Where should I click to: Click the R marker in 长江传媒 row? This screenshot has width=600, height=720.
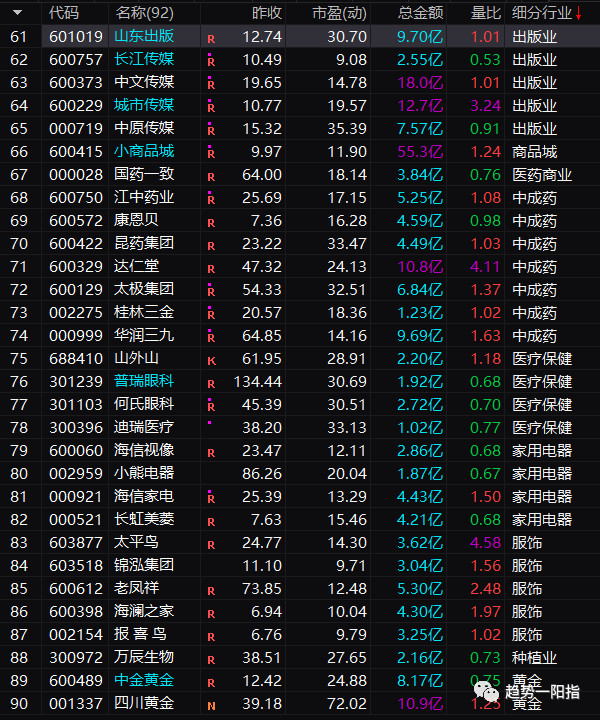coord(211,61)
